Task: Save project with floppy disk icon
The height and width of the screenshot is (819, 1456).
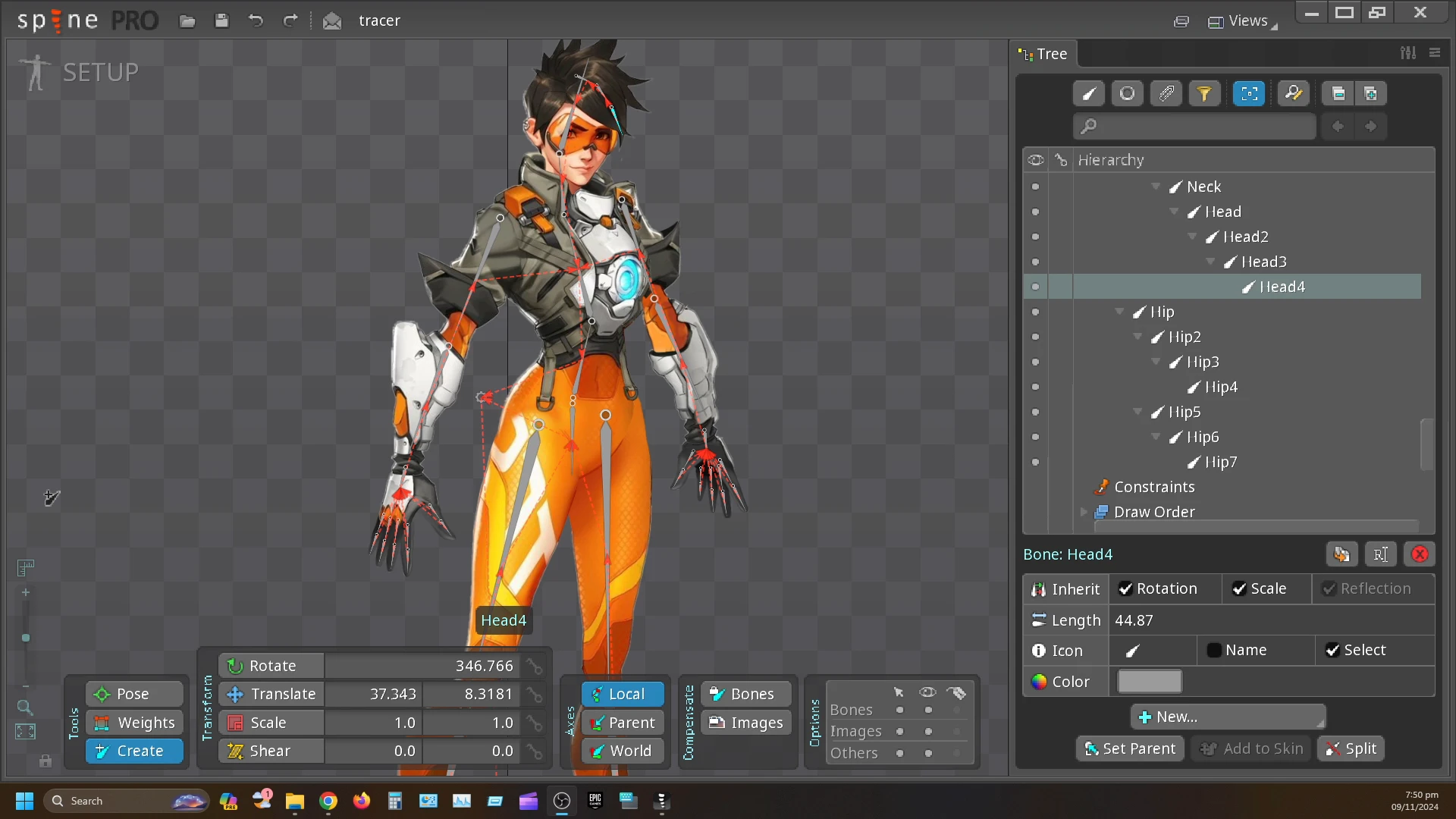Action: 221,20
